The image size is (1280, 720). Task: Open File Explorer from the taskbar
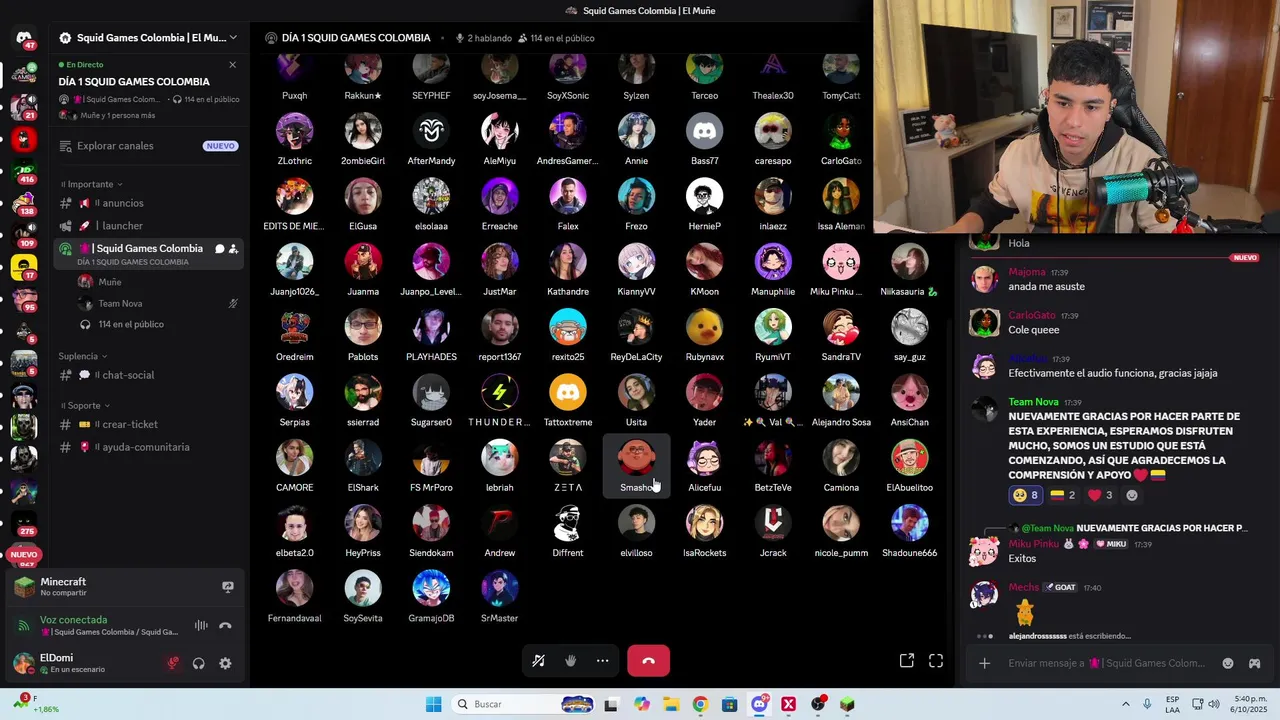(x=671, y=704)
